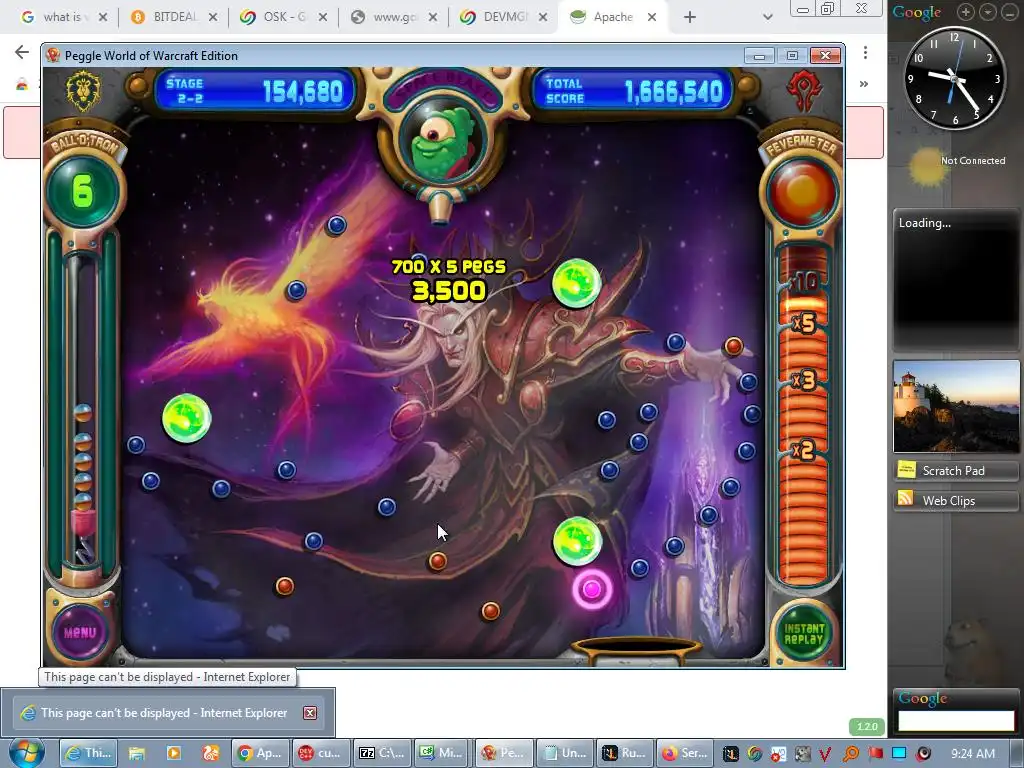
Task: Click the orange magnifier tray icon
Action: tap(851, 754)
